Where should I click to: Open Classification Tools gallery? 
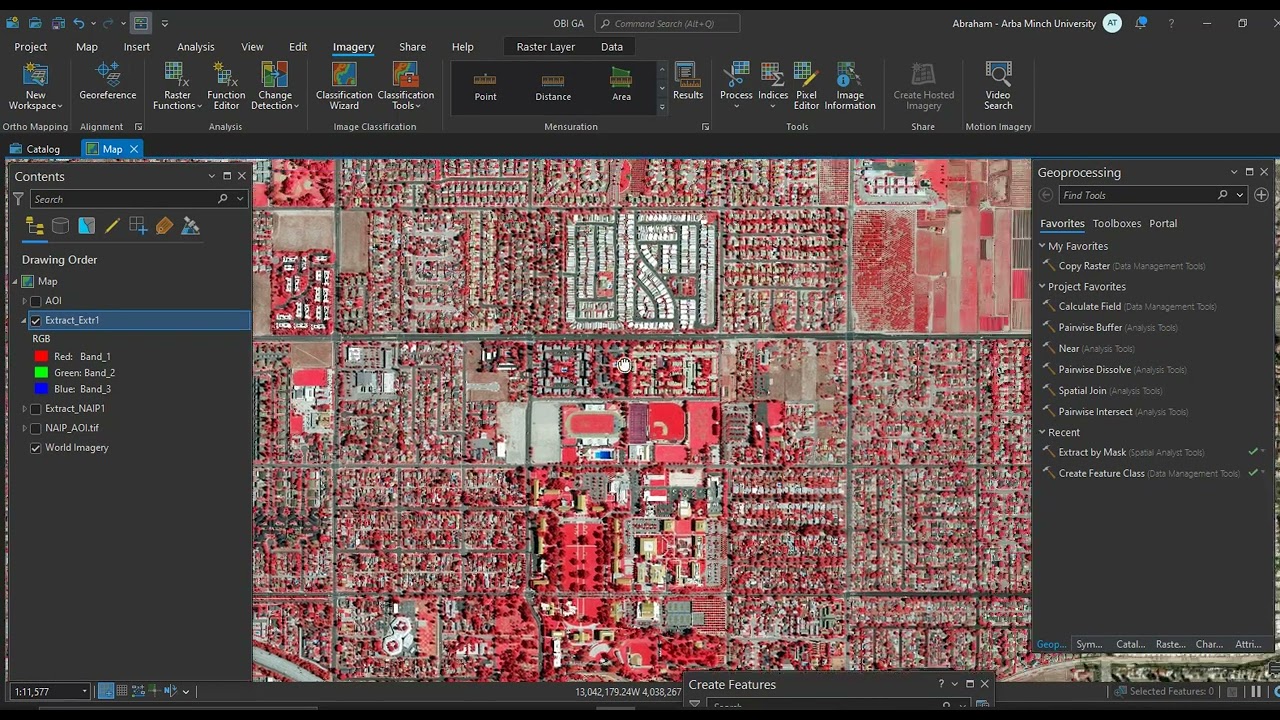(x=405, y=86)
